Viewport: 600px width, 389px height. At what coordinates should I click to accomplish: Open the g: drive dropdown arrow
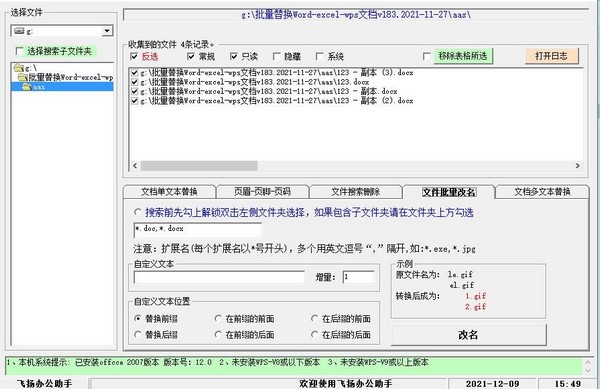tap(108, 31)
